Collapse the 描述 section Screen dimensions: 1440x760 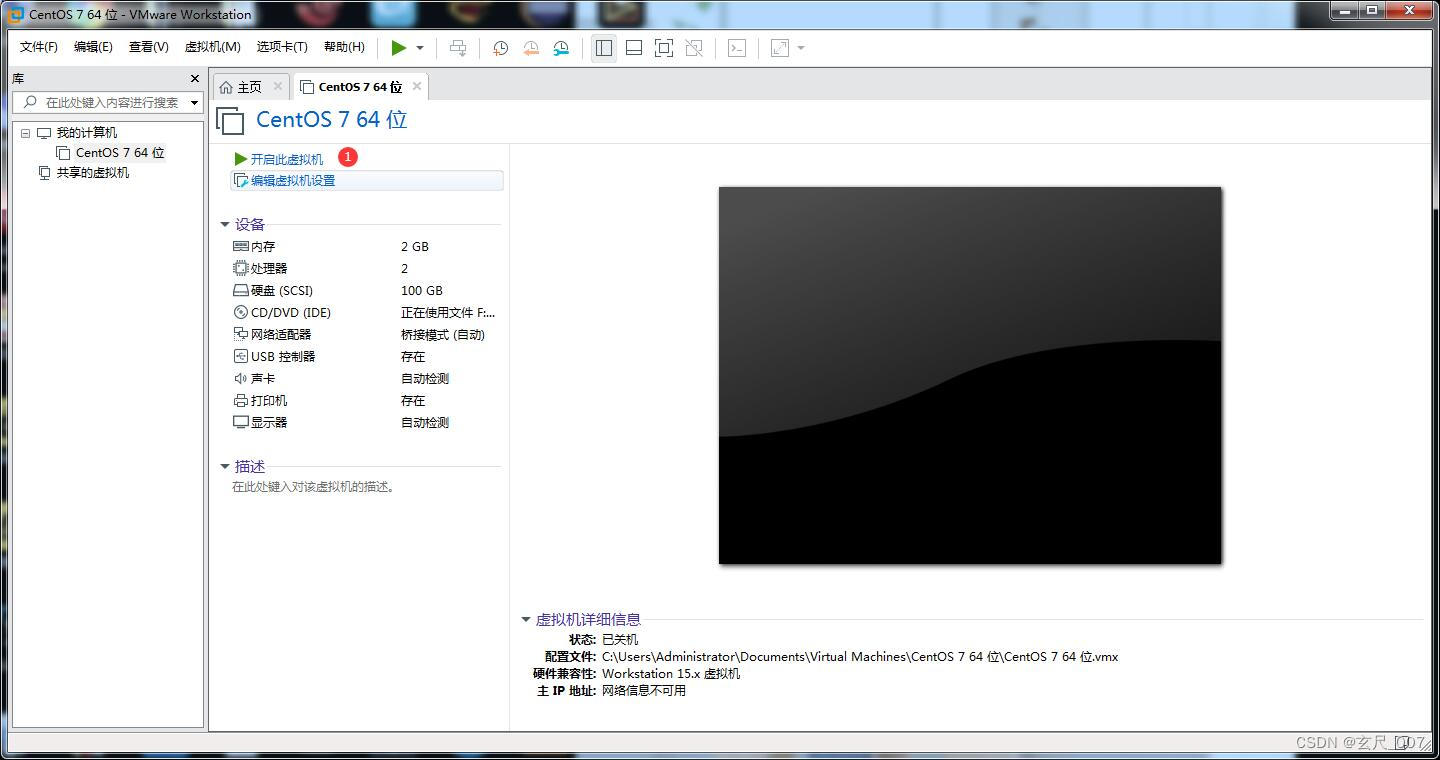[225, 467]
